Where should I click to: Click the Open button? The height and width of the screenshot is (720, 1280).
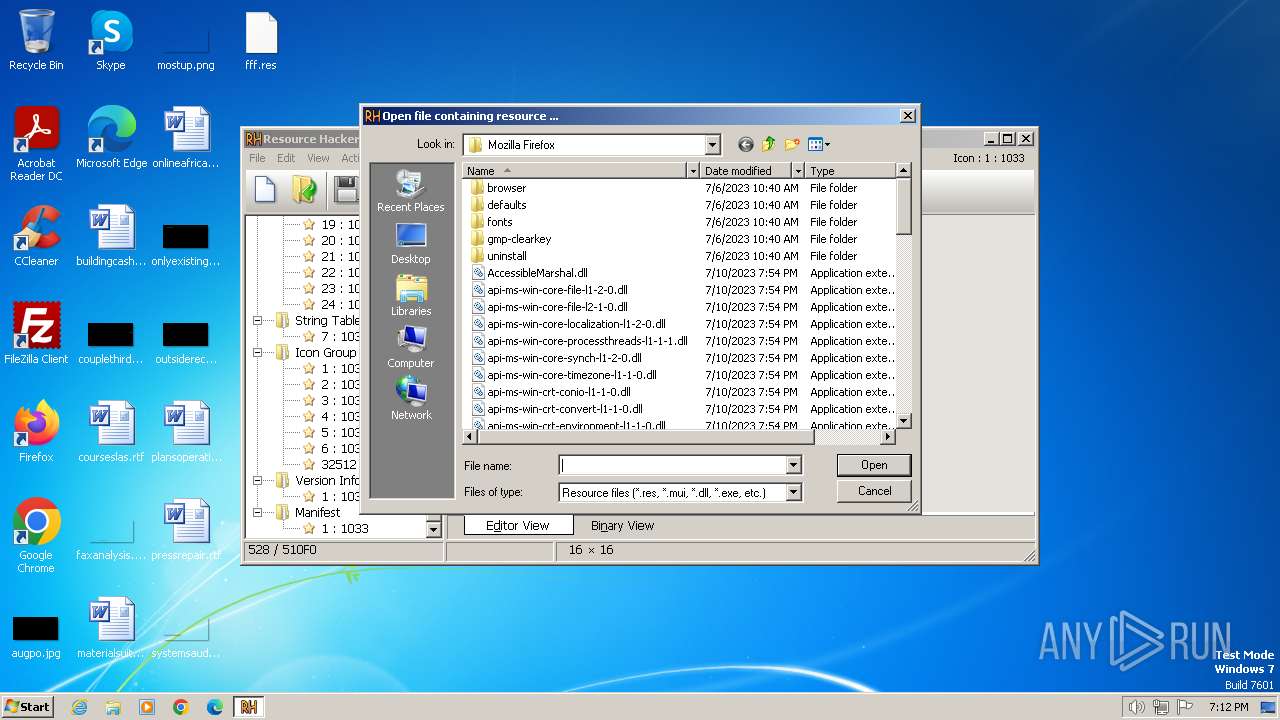point(874,465)
